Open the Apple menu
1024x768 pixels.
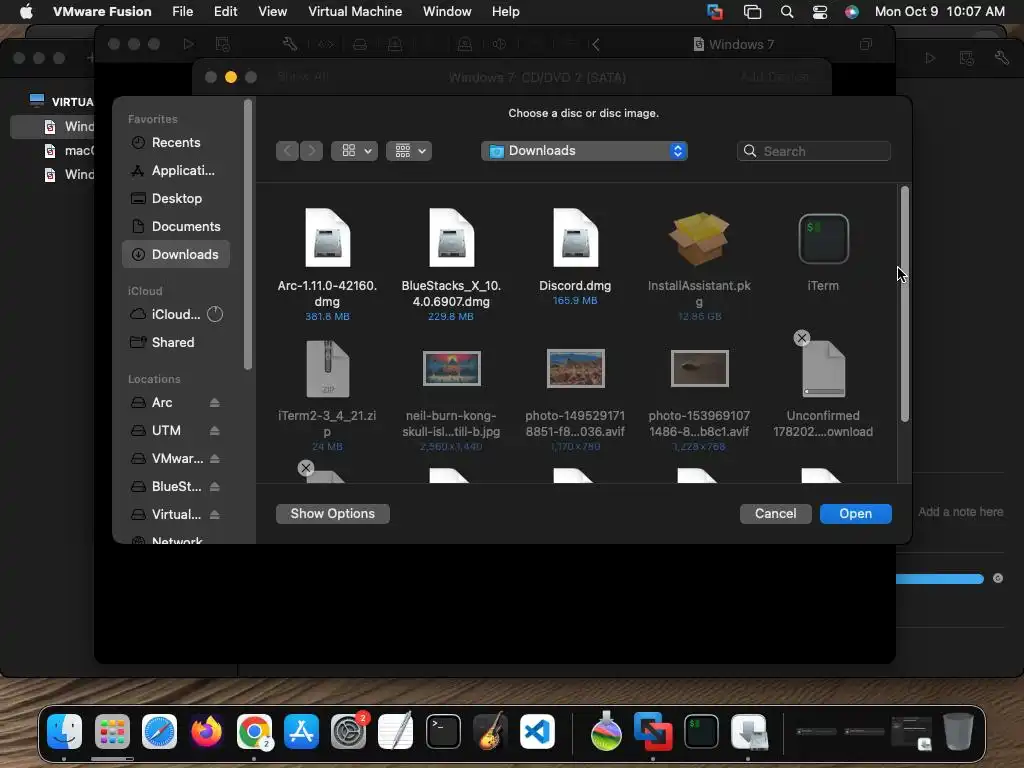point(26,12)
